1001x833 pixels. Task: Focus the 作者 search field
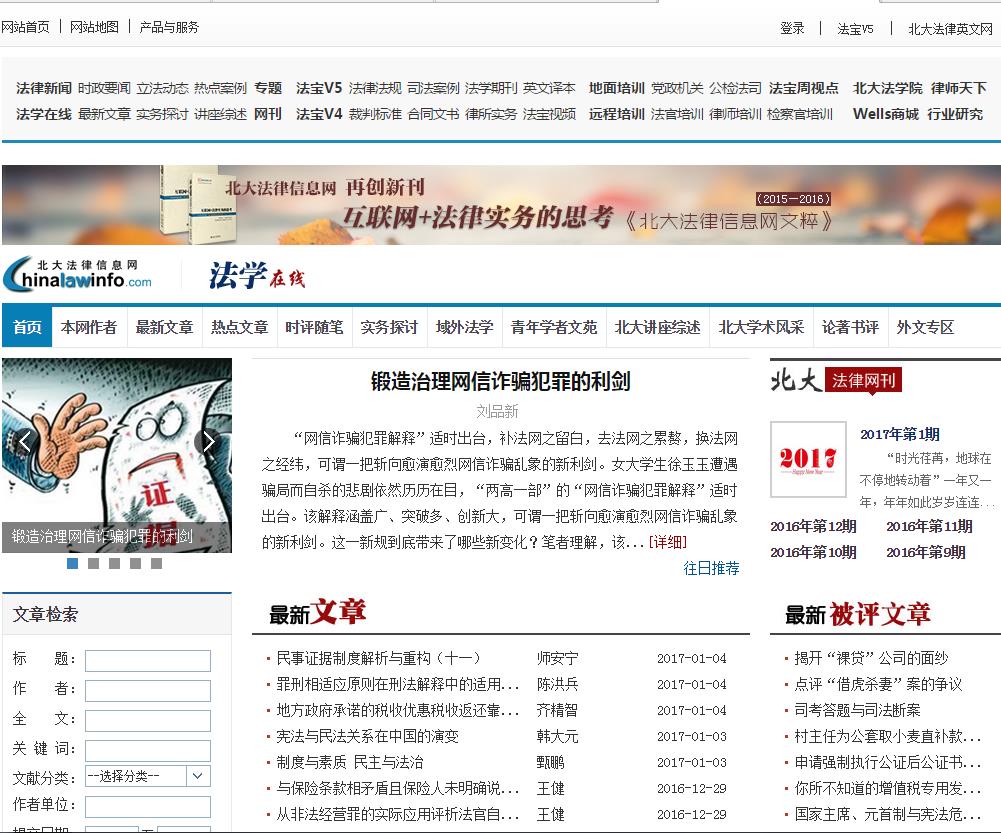[147, 691]
